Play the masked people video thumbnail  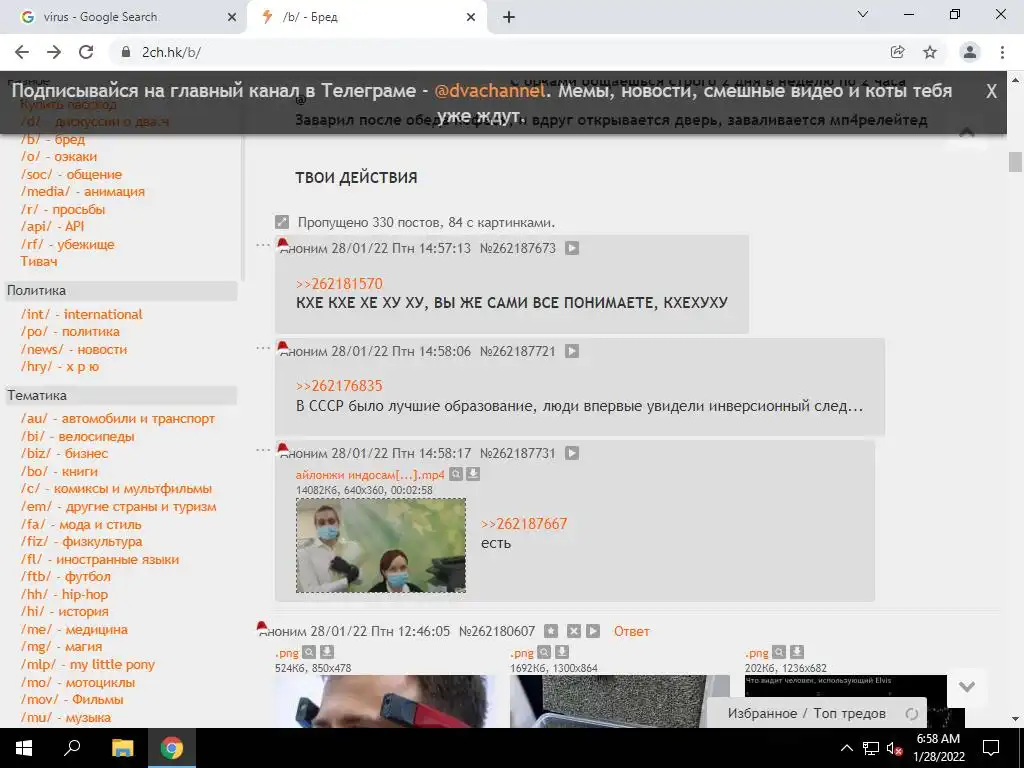381,545
